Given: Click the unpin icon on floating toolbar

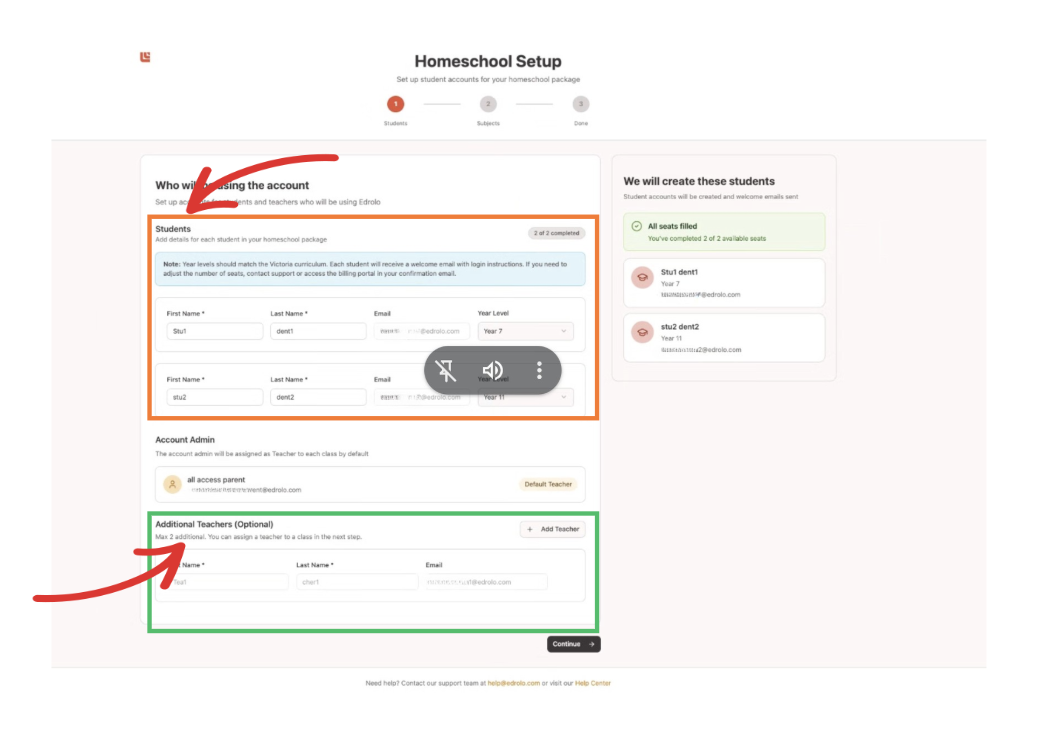Looking at the screenshot, I should pos(447,371).
